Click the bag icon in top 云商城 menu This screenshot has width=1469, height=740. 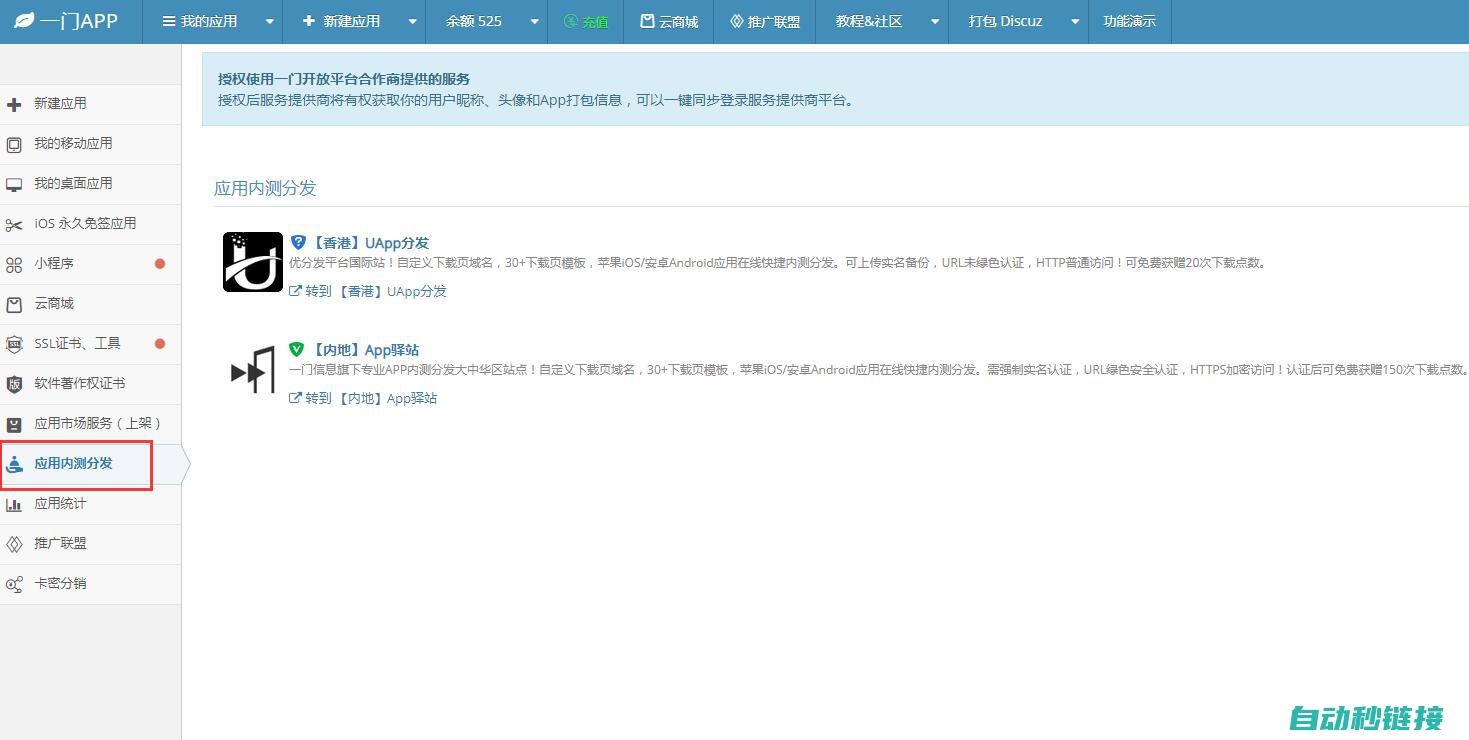point(647,21)
